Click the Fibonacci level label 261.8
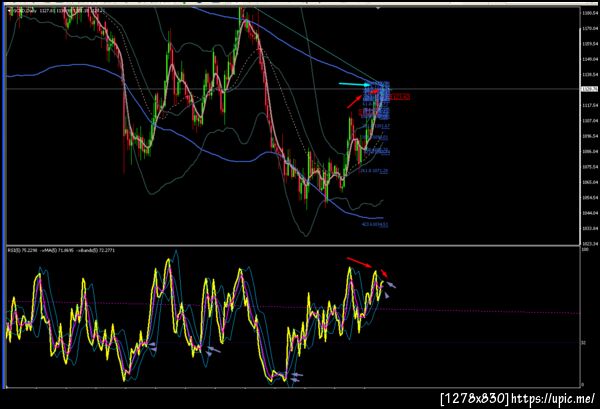This screenshot has width=600, height=409. [x=375, y=171]
